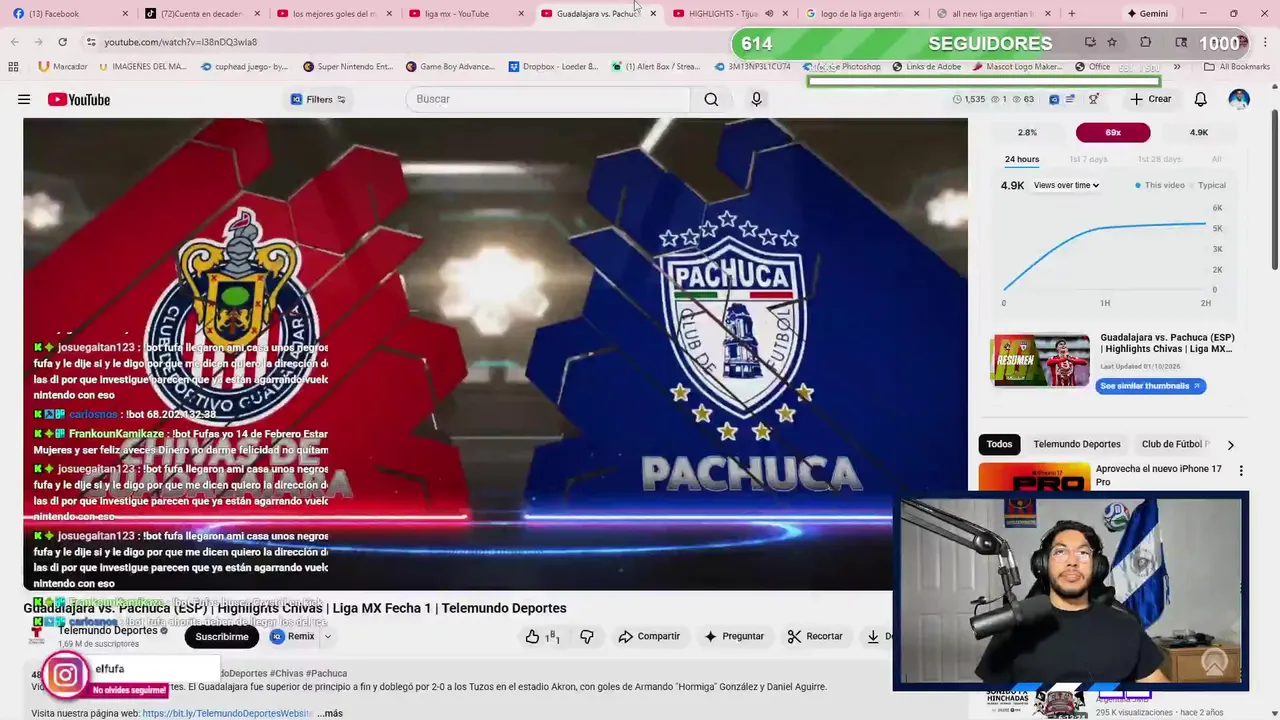Open the YouTube hamburger guide menu
Viewport: 1280px width, 720px height.
pyautogui.click(x=24, y=99)
